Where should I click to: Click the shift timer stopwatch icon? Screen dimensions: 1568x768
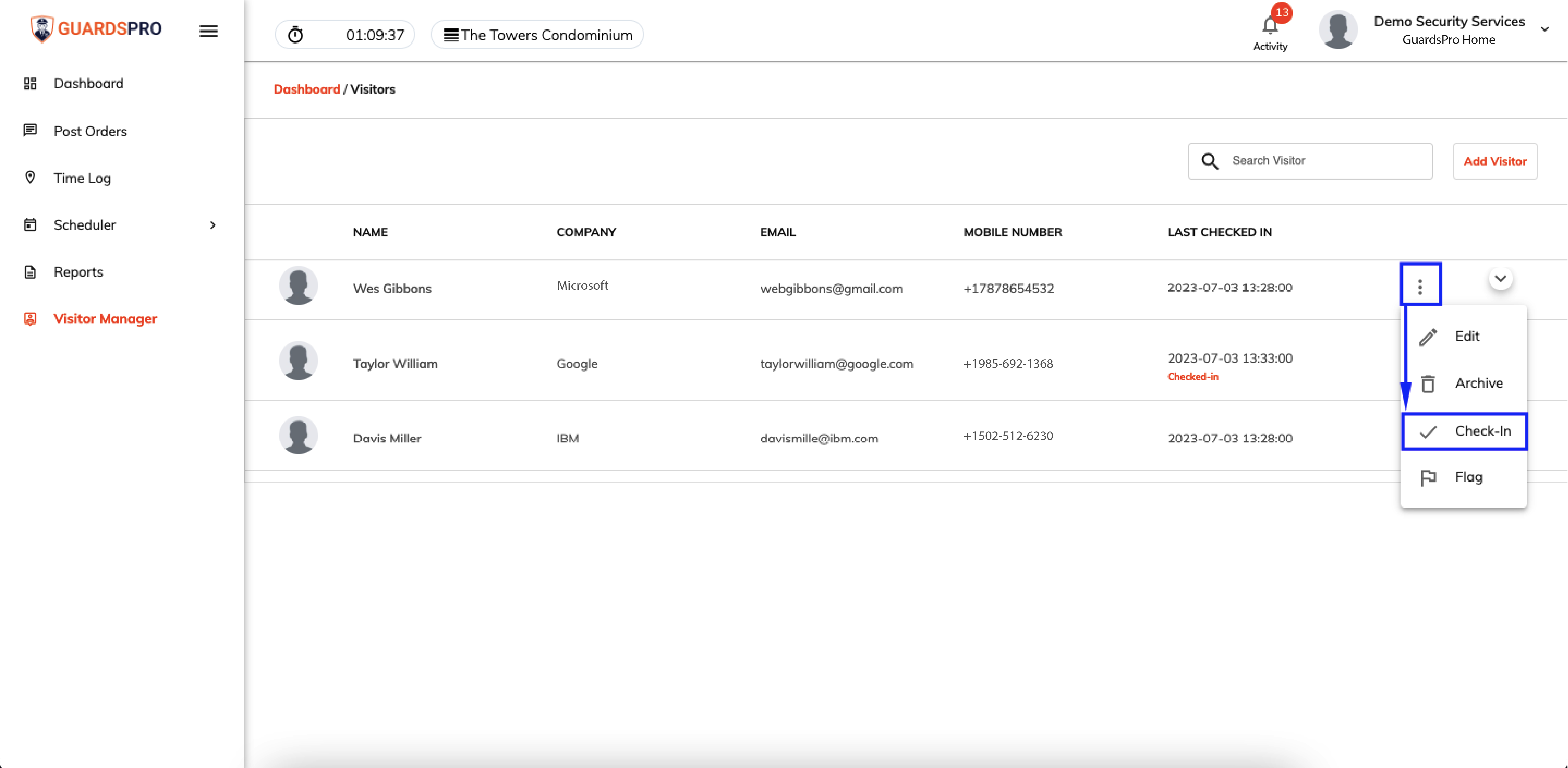(295, 35)
